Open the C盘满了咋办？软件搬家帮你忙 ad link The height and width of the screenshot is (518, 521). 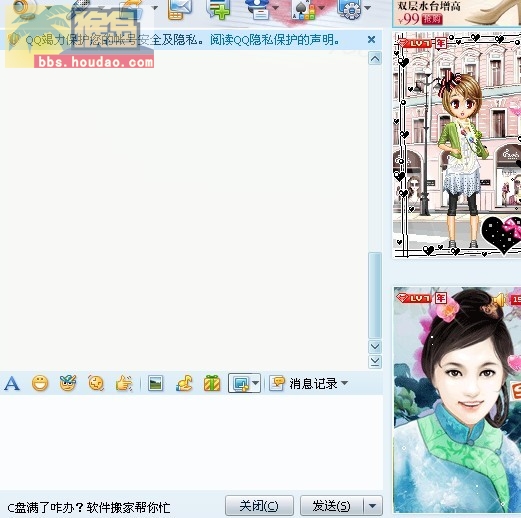89,508
